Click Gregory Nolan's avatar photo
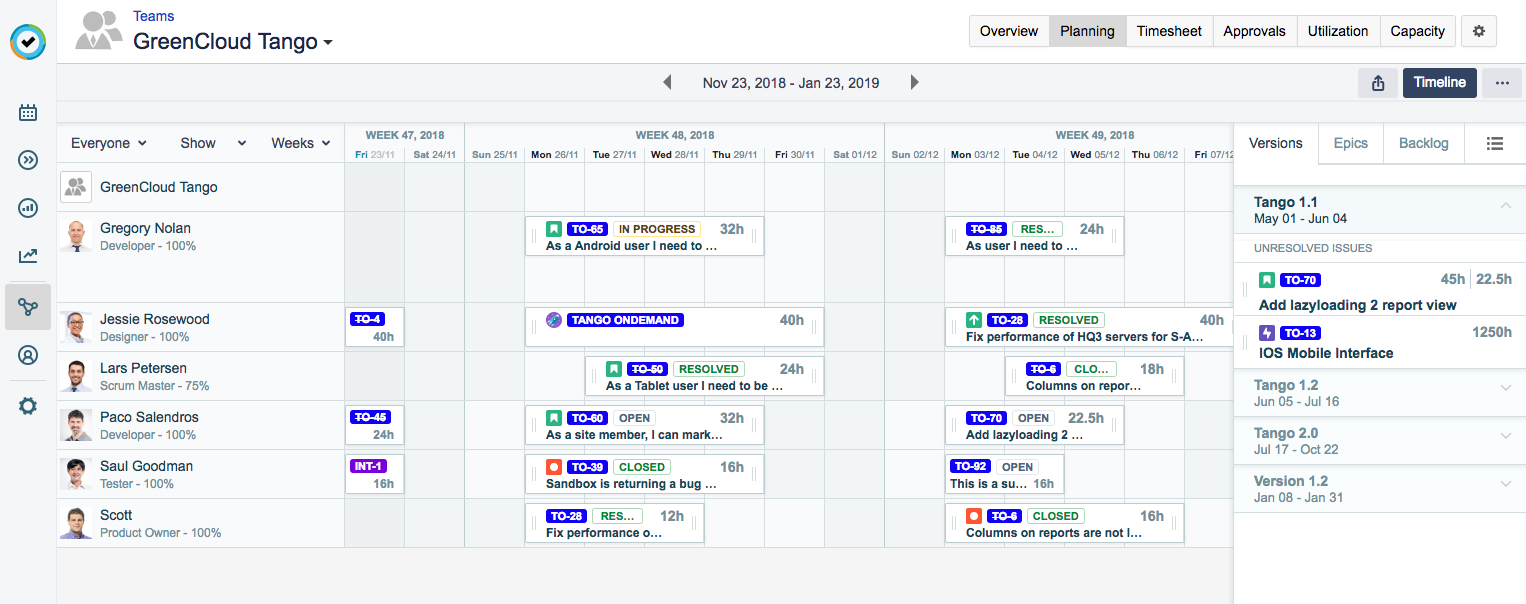 pos(76,236)
